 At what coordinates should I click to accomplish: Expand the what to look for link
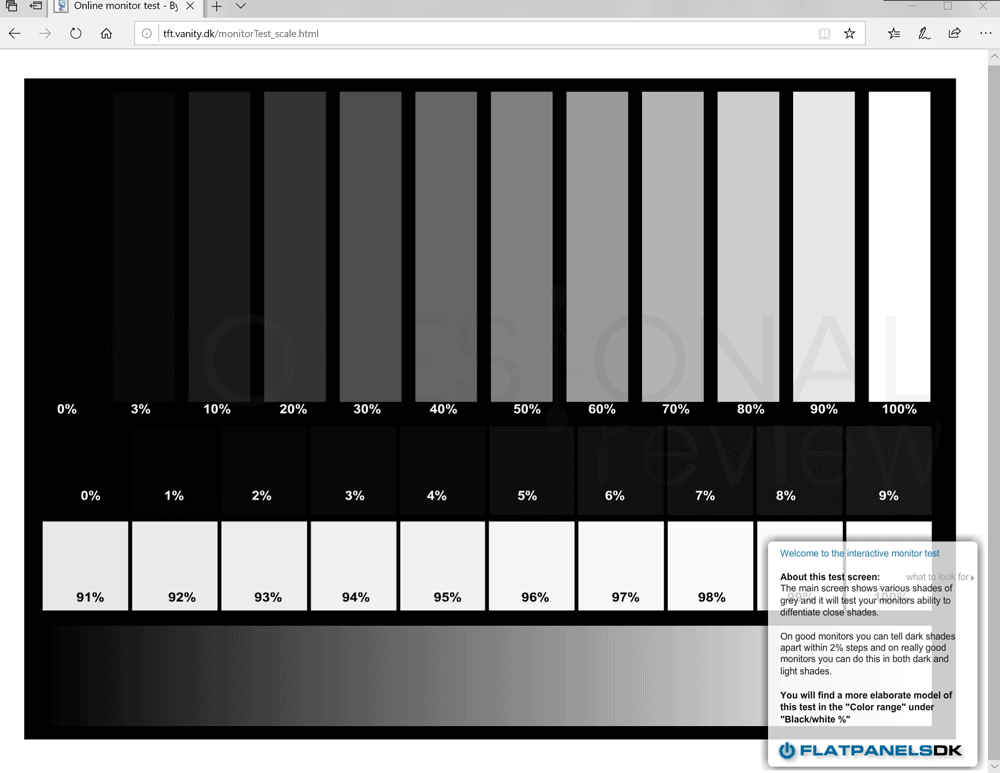coord(939,577)
